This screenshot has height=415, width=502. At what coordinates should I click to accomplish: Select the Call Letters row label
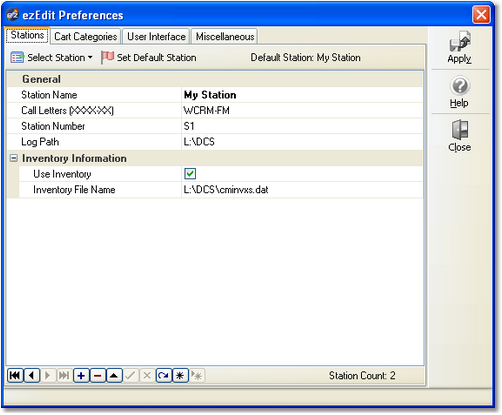[67, 111]
